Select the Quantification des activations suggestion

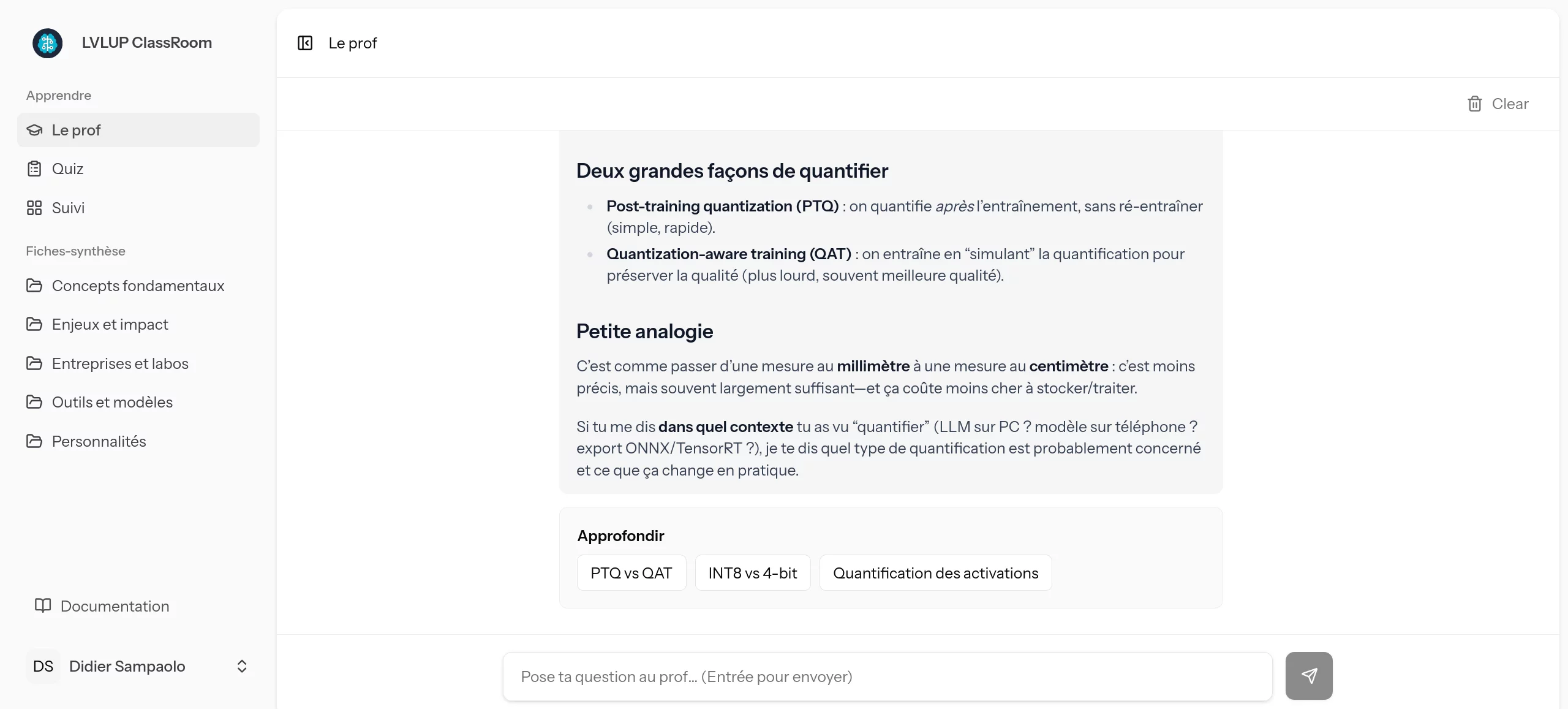[935, 573]
